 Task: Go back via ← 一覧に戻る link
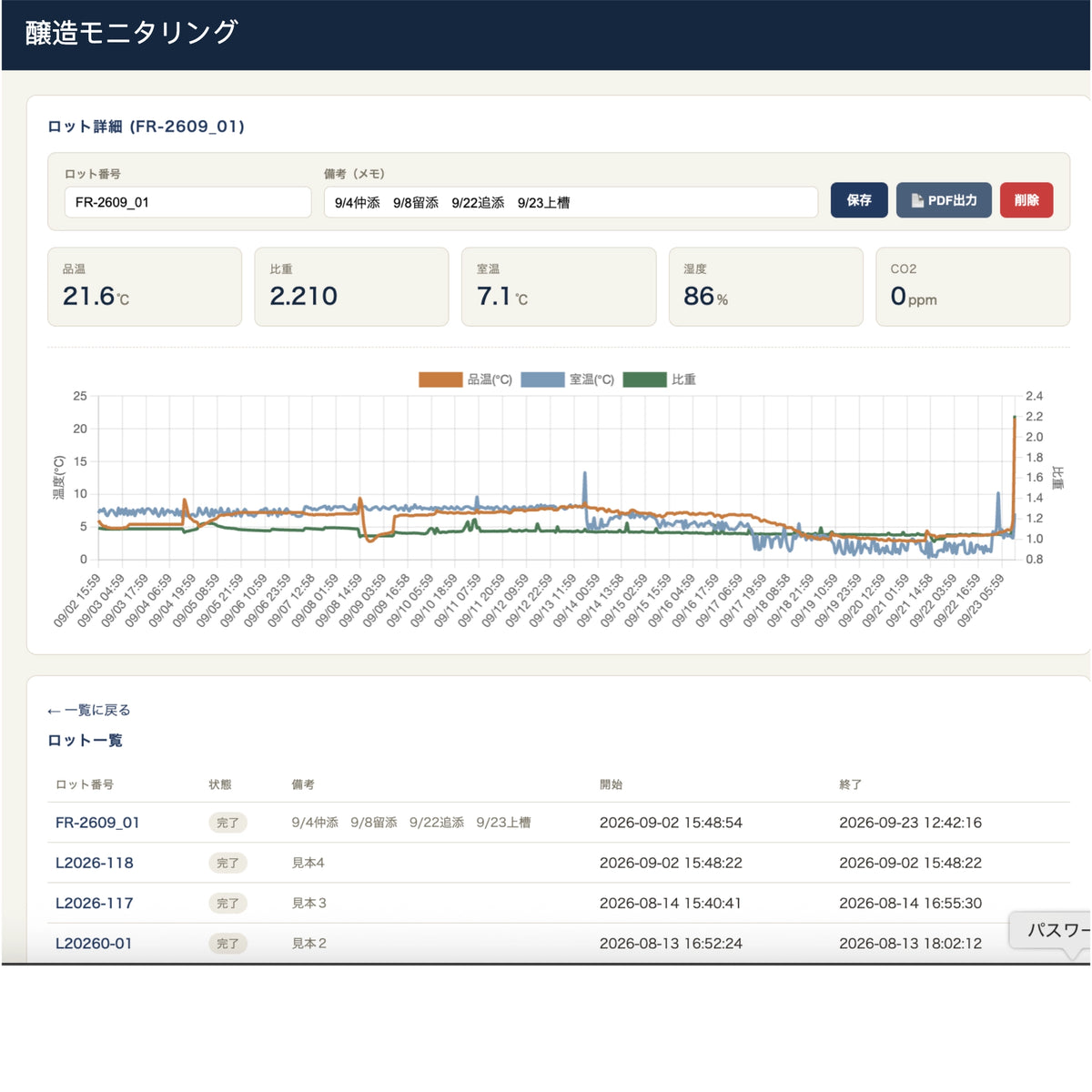click(x=89, y=710)
